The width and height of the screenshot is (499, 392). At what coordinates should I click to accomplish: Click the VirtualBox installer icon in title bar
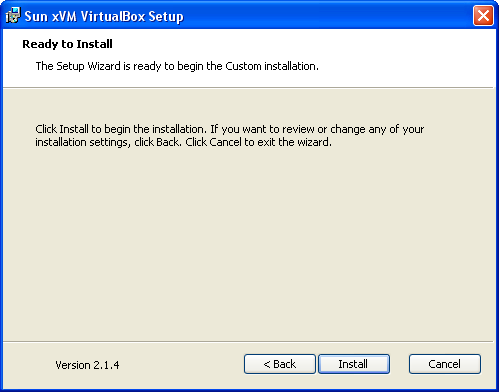pyautogui.click(x=13, y=15)
